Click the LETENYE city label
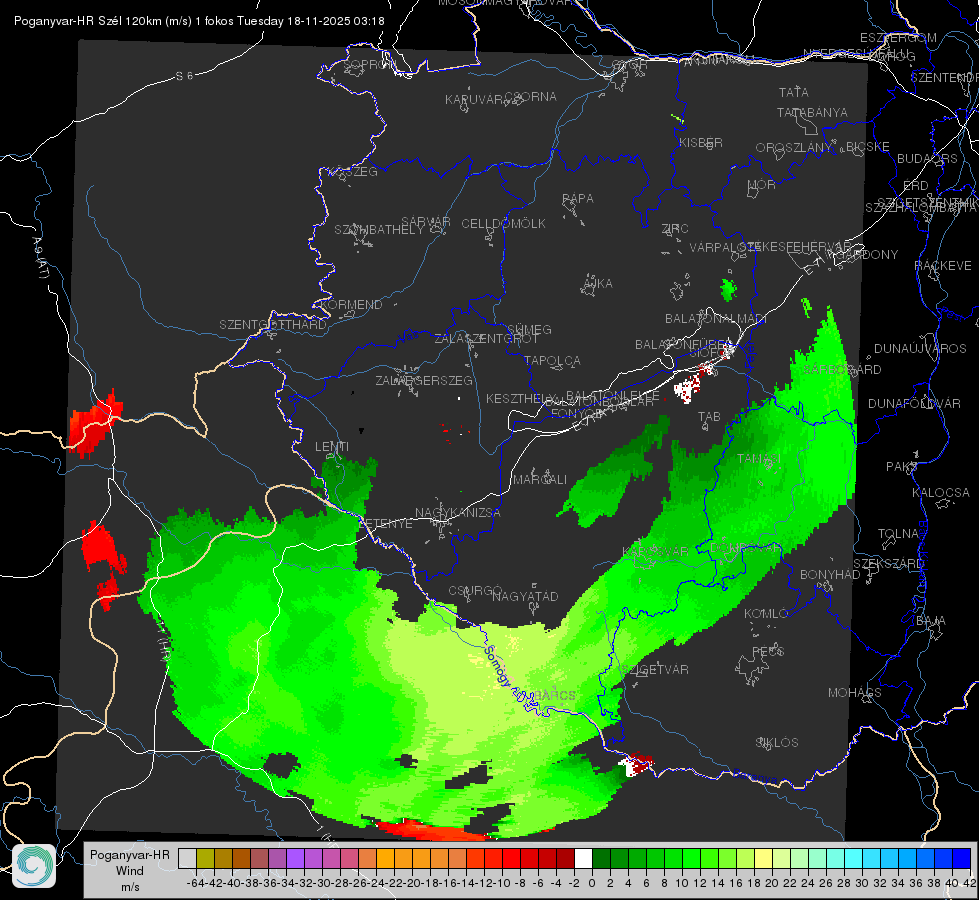The image size is (979, 900). tap(386, 524)
